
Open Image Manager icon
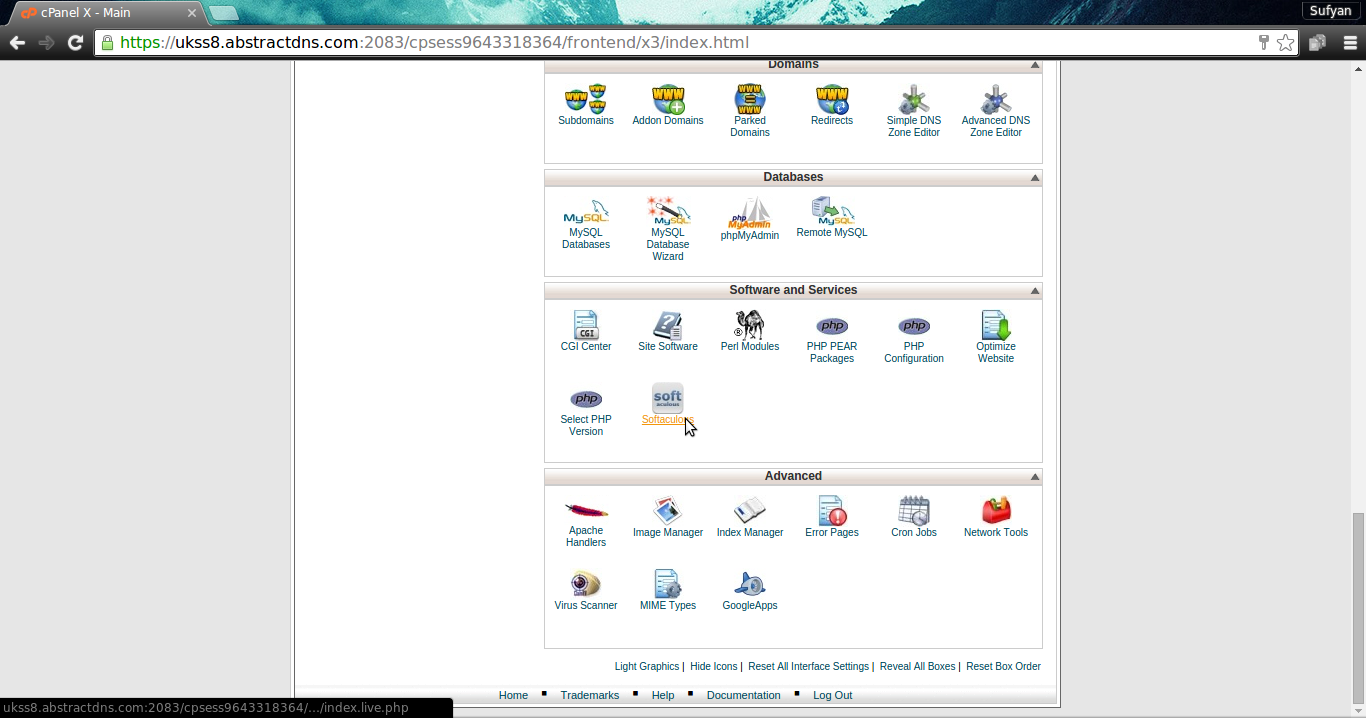click(668, 511)
